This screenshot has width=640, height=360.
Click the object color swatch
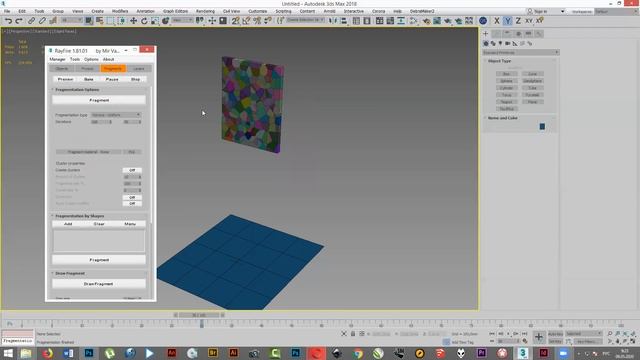(x=542, y=127)
